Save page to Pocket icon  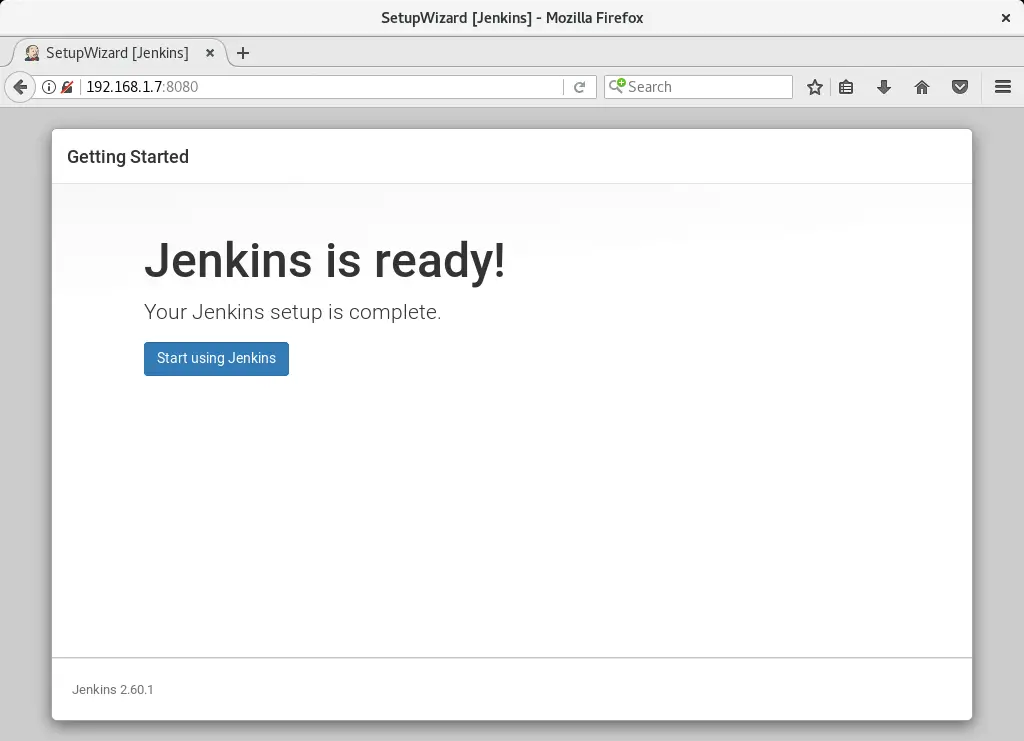point(959,87)
